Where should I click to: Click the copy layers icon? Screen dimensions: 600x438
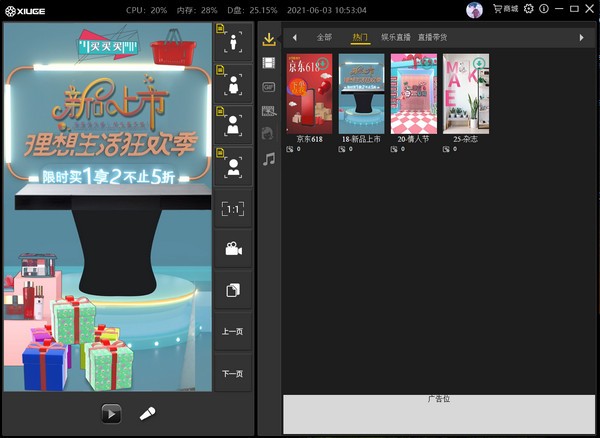[x=233, y=290]
